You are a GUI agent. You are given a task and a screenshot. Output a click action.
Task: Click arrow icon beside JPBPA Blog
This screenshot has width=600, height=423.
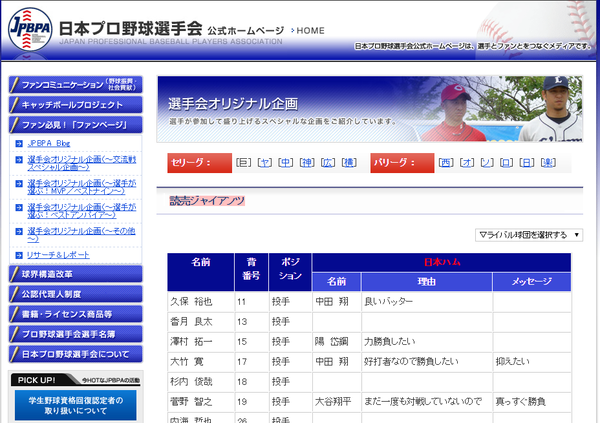point(19,144)
